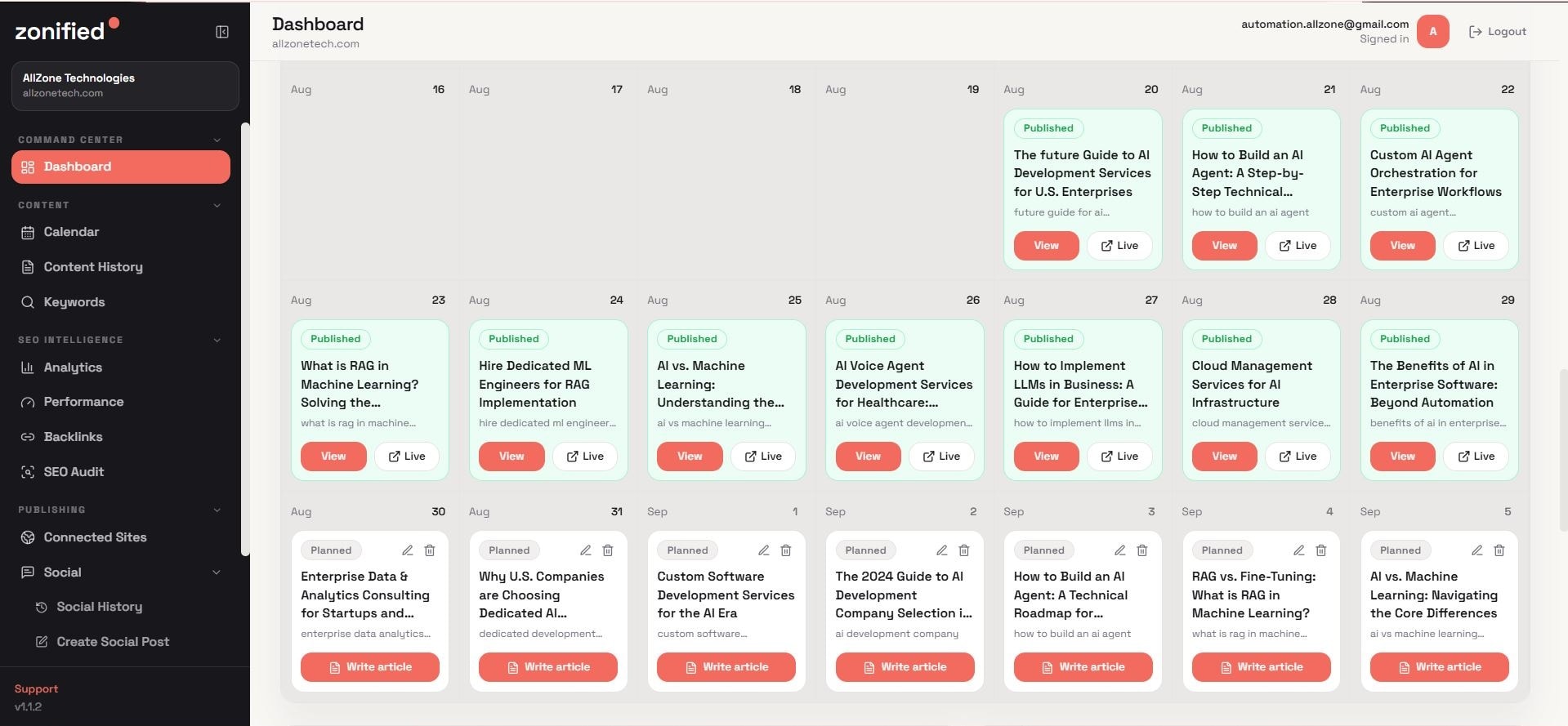Open the Support link
The width and height of the screenshot is (1568, 726).
coord(36,688)
